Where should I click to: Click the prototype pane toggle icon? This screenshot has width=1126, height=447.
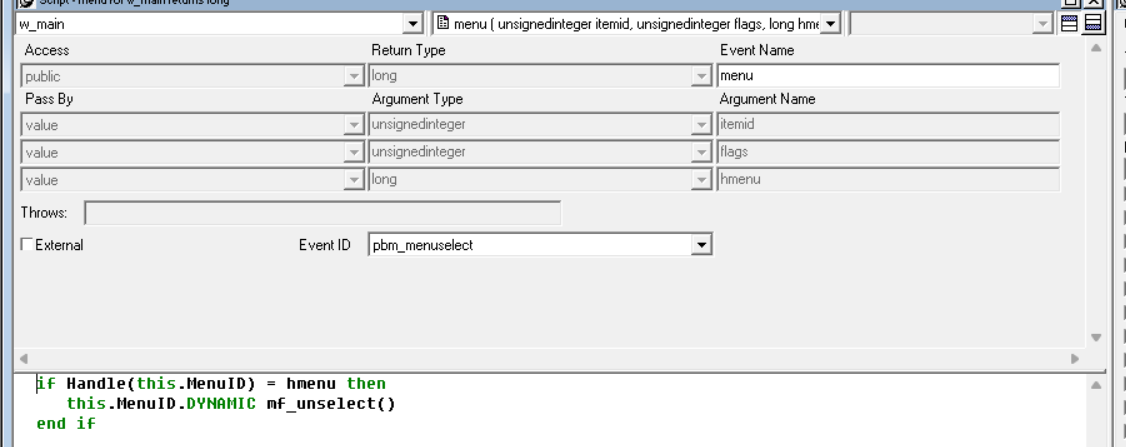point(1069,24)
